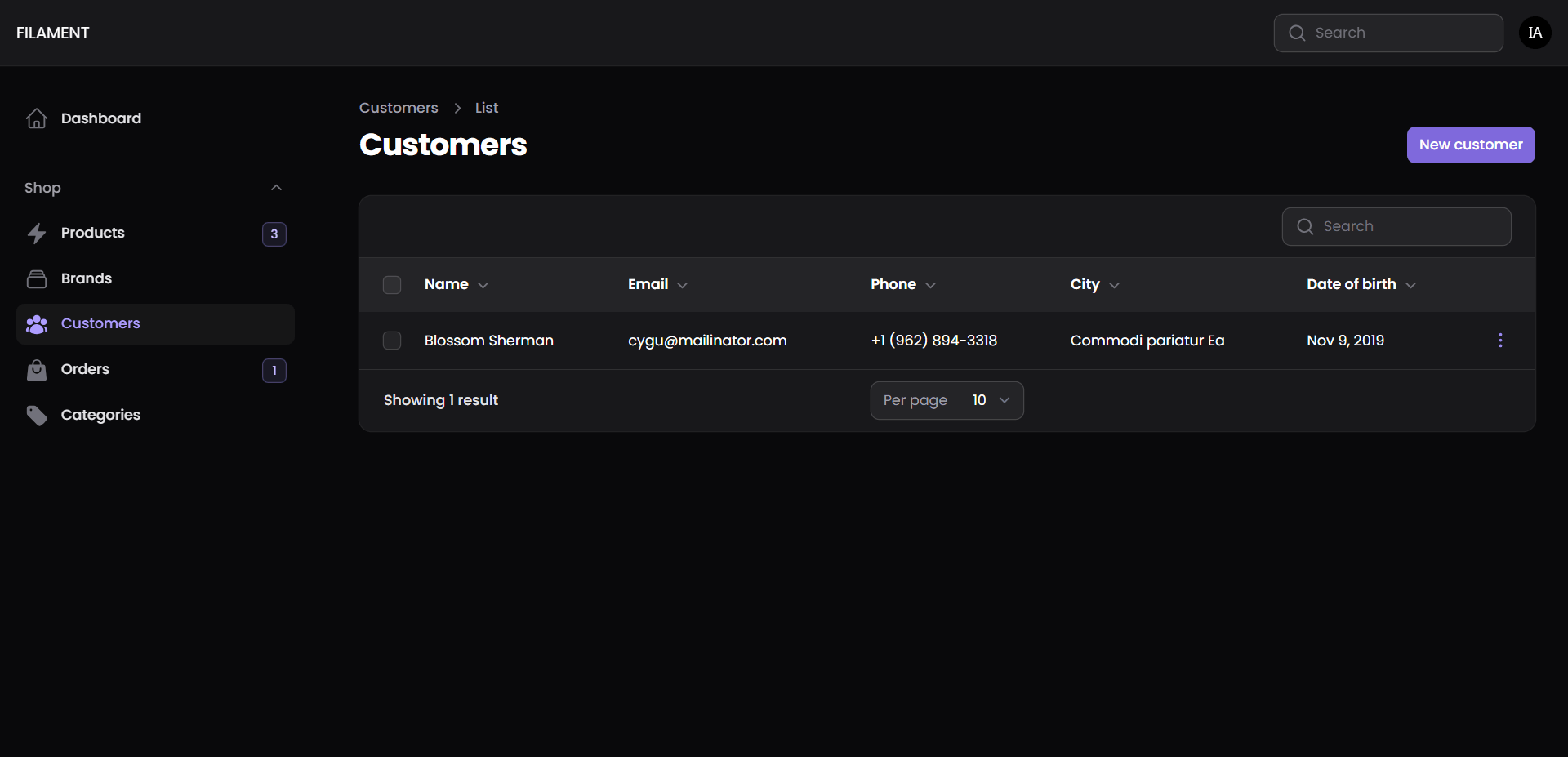Click the email cygu@mailinator.com
Viewport: 1568px width, 757px height.
tap(707, 341)
